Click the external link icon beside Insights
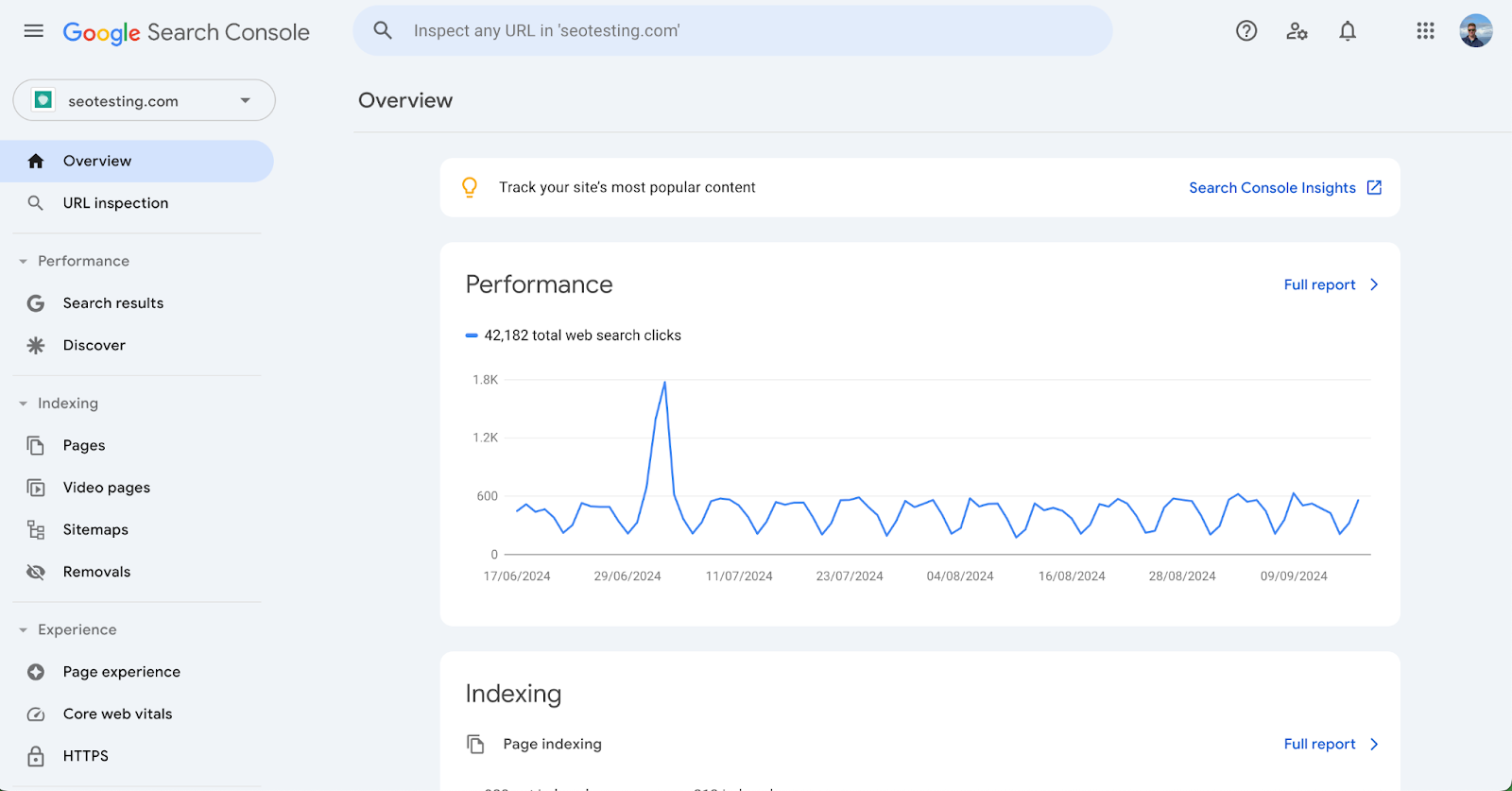 tap(1374, 187)
